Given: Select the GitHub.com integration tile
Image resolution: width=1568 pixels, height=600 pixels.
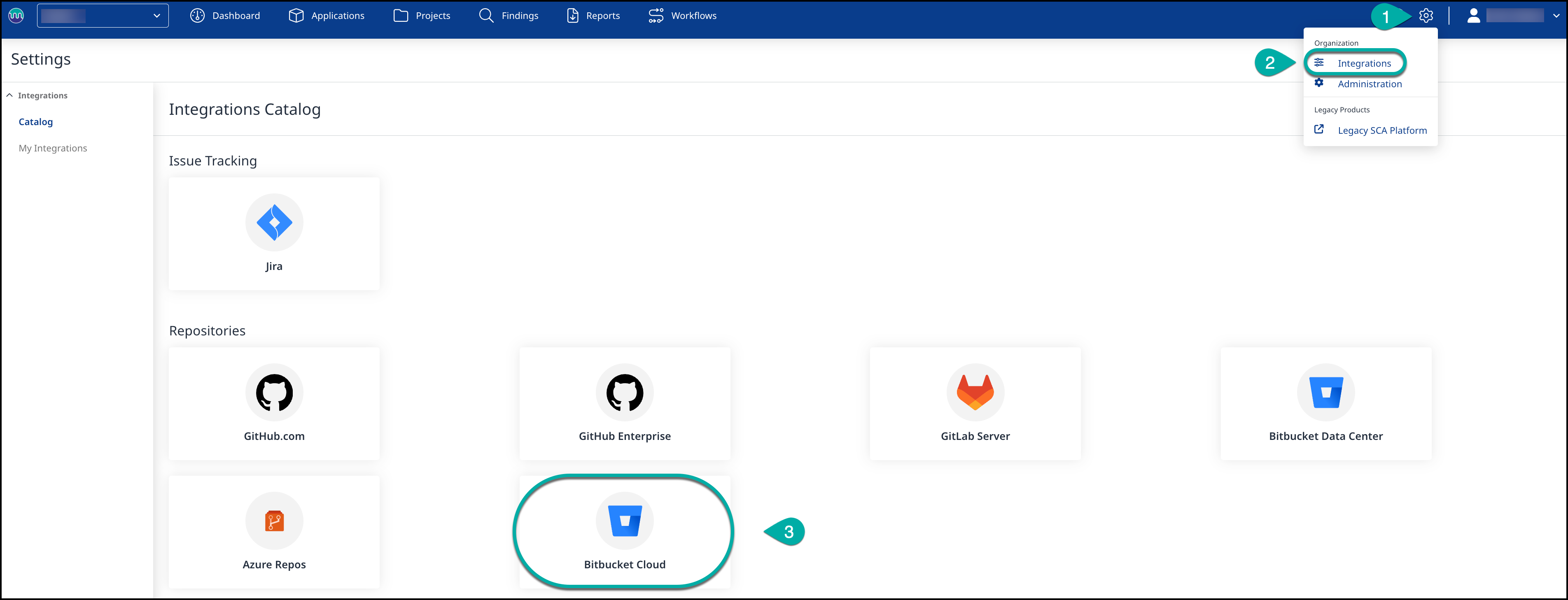Looking at the screenshot, I should click(x=274, y=403).
